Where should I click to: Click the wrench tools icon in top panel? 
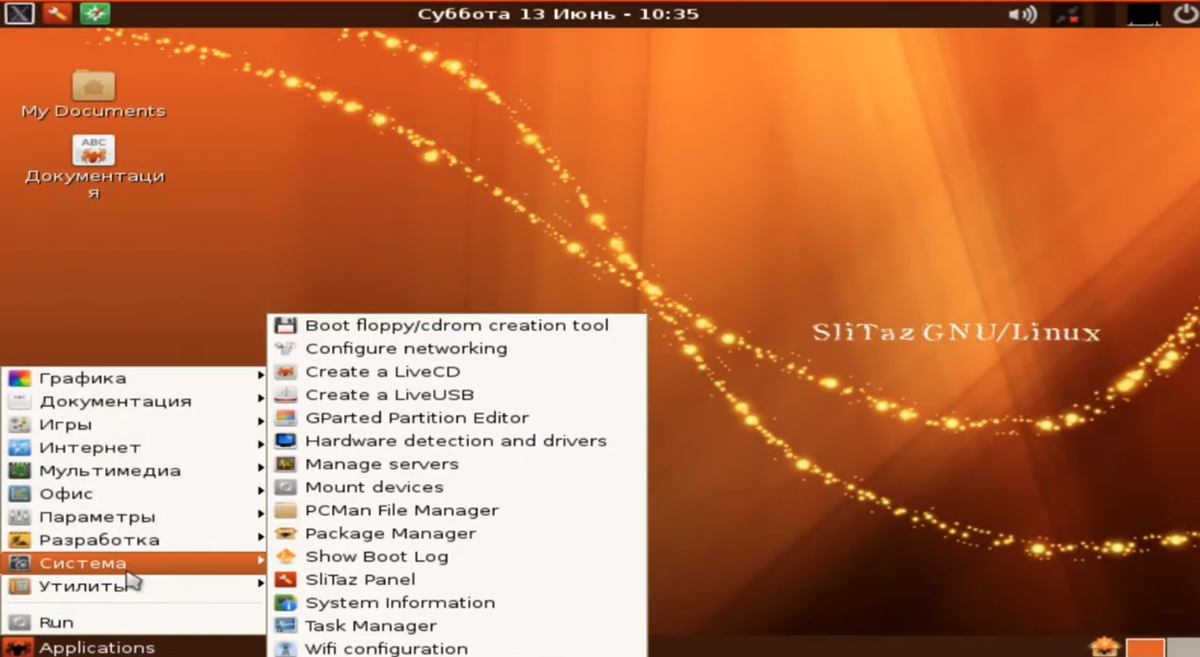pos(57,14)
